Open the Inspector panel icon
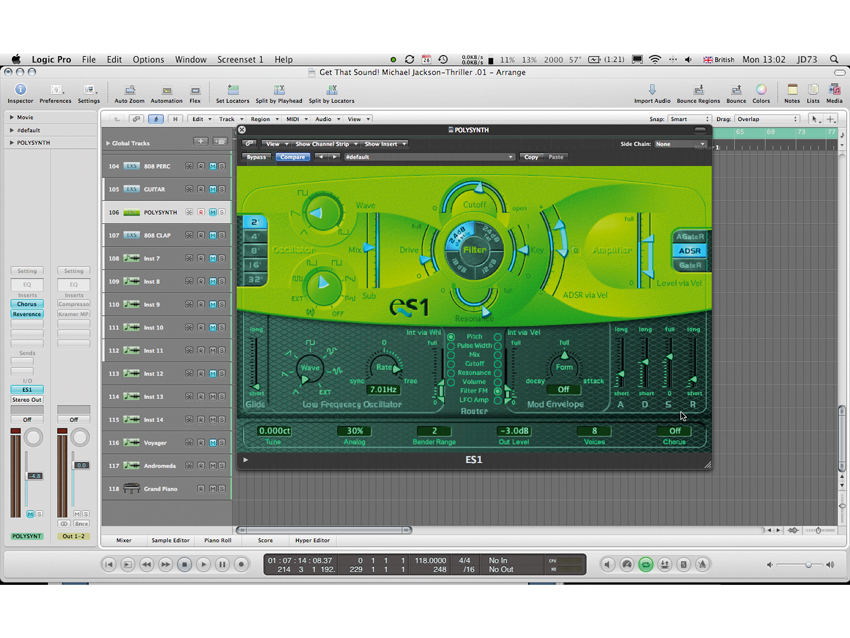This screenshot has height=638, width=850. 20,90
